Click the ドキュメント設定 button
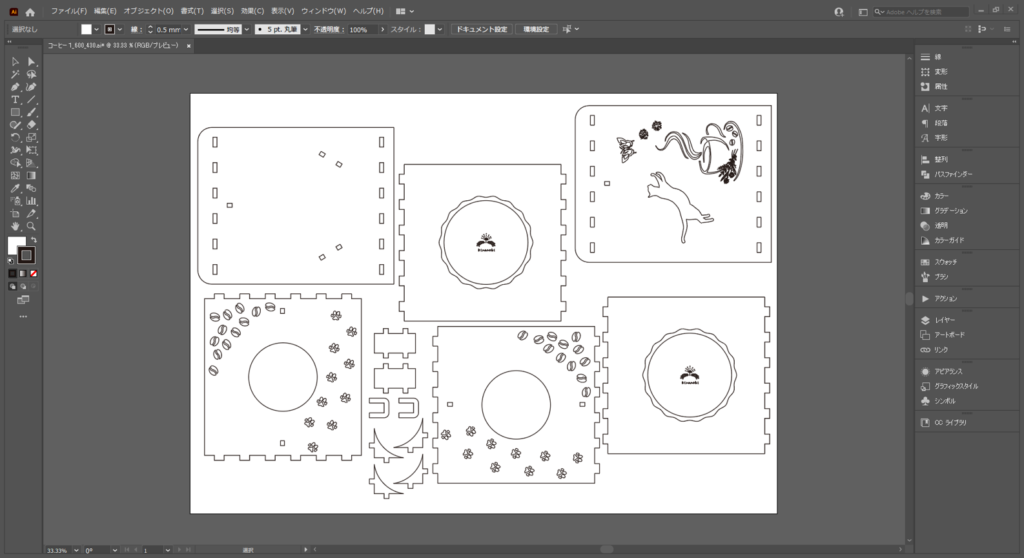The image size is (1024, 558). point(481,30)
